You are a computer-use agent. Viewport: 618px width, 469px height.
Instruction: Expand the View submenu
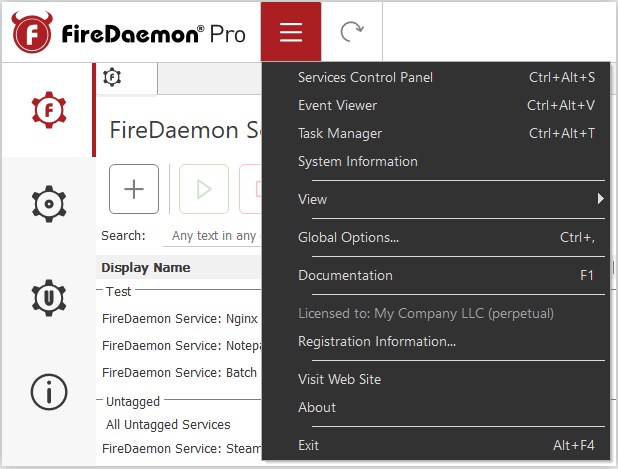[x=436, y=199]
